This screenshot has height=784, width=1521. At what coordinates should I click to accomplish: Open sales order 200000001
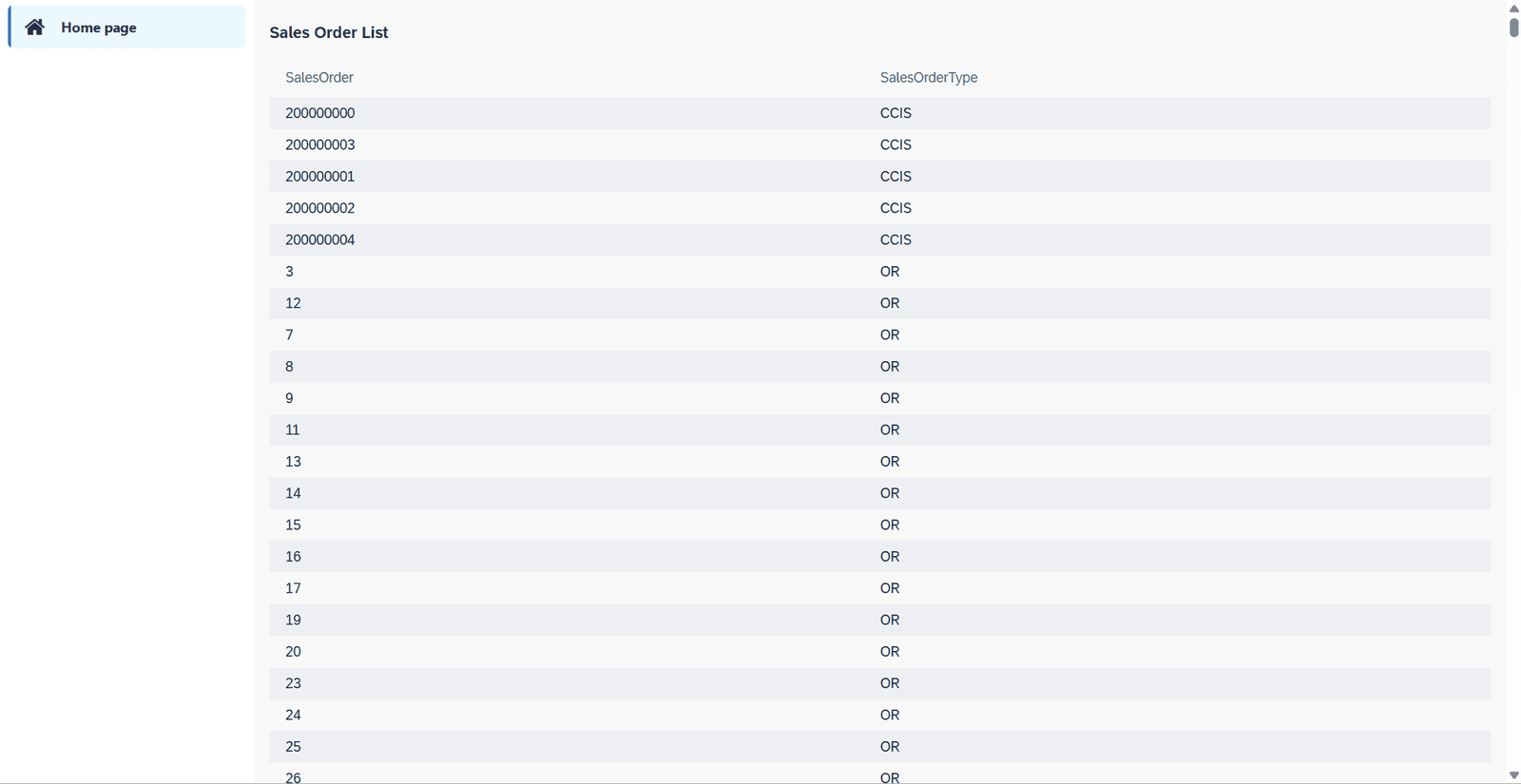tap(320, 177)
